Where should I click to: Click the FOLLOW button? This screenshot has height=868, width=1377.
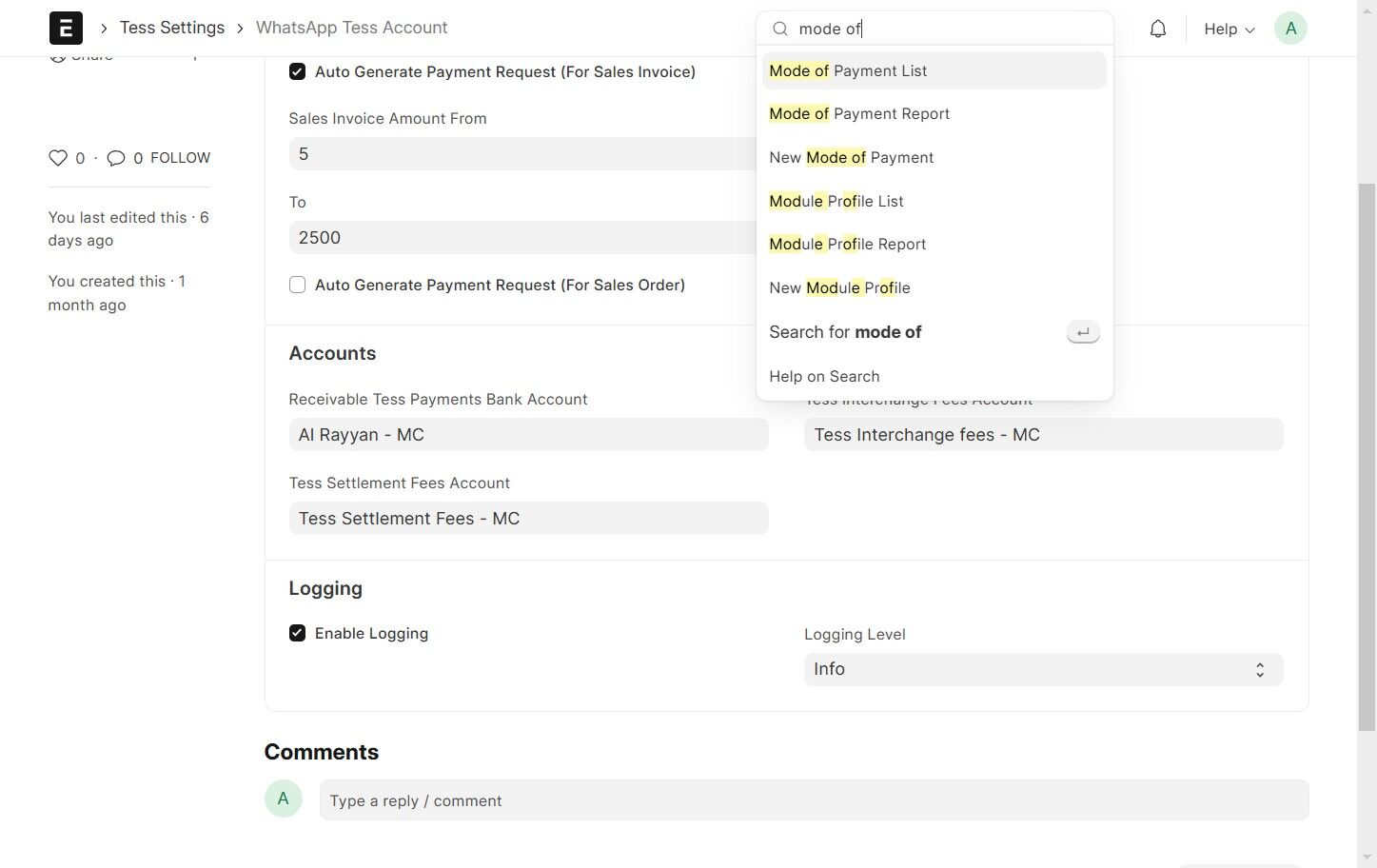point(180,158)
